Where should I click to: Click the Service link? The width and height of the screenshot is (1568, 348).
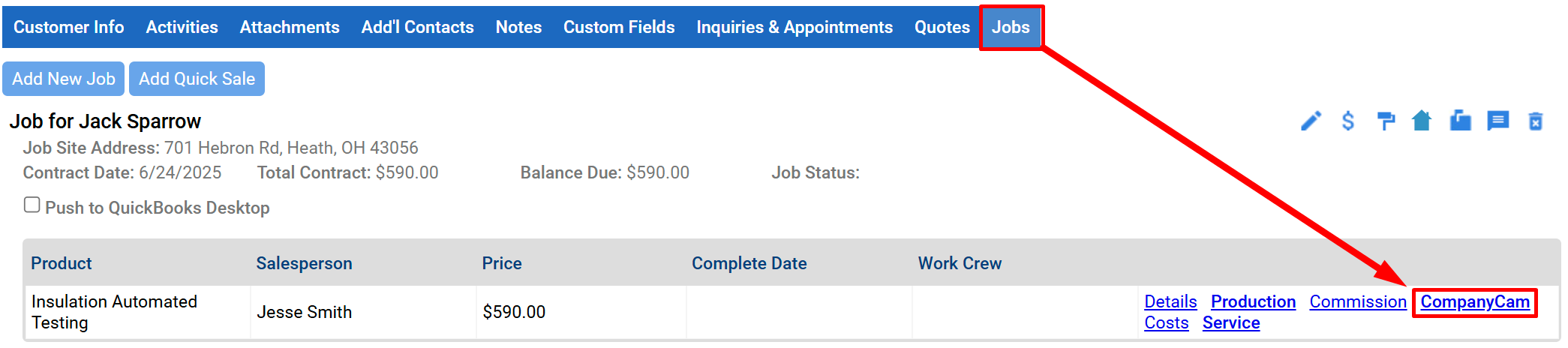pos(1231,323)
